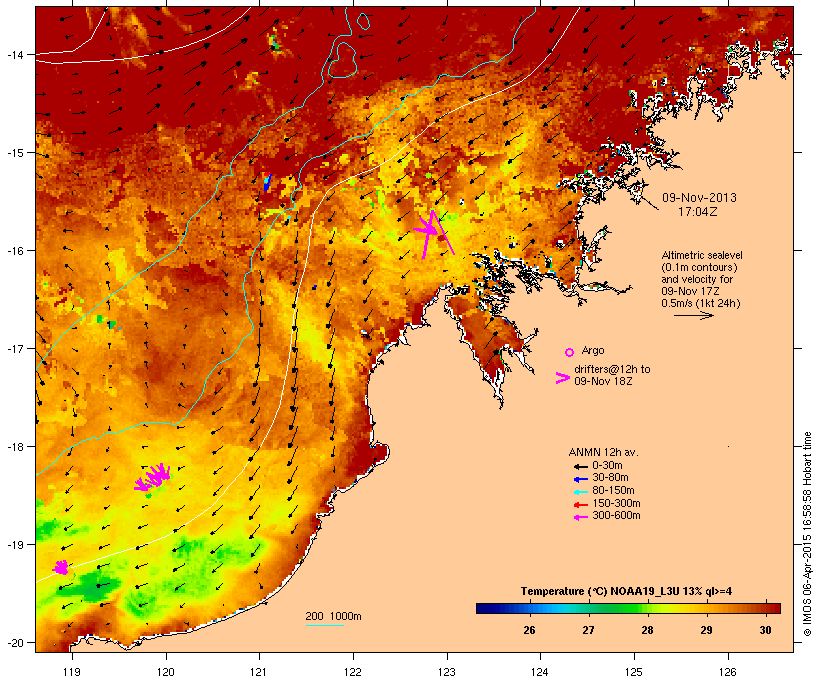Click the 'Argo' legend label
Viewport: 820px width, 680px height.
[x=593, y=350]
